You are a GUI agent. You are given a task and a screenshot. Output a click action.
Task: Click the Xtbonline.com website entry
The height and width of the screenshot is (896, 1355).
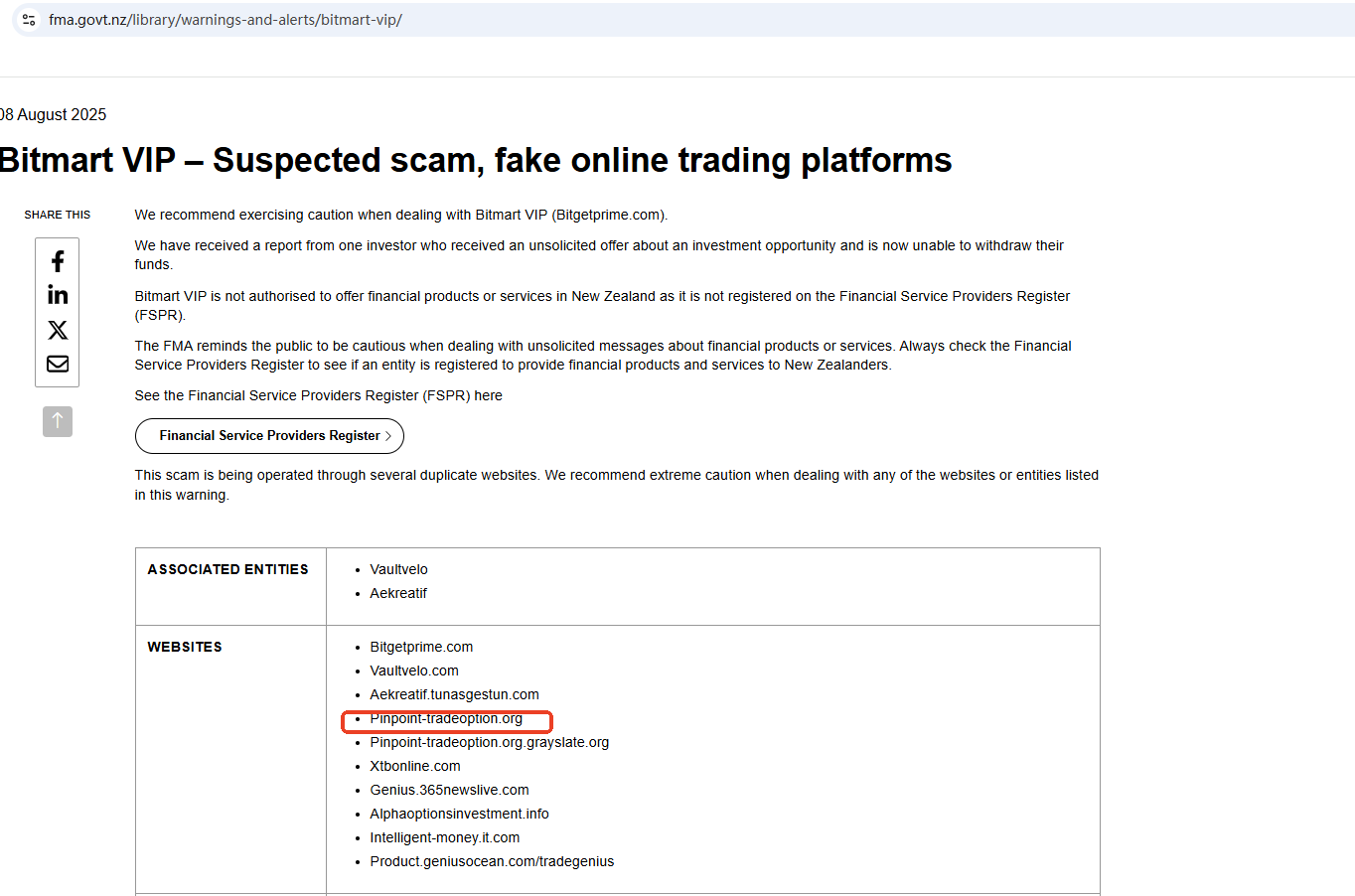[x=415, y=767]
